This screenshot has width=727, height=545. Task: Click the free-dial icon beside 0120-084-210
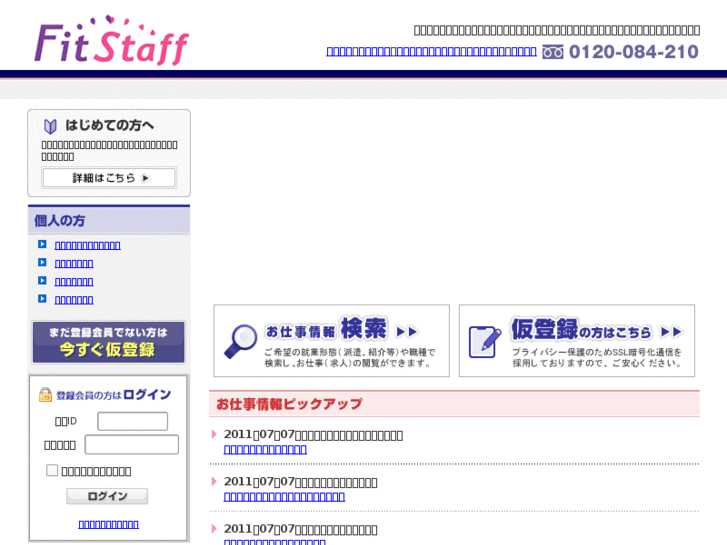tap(553, 52)
